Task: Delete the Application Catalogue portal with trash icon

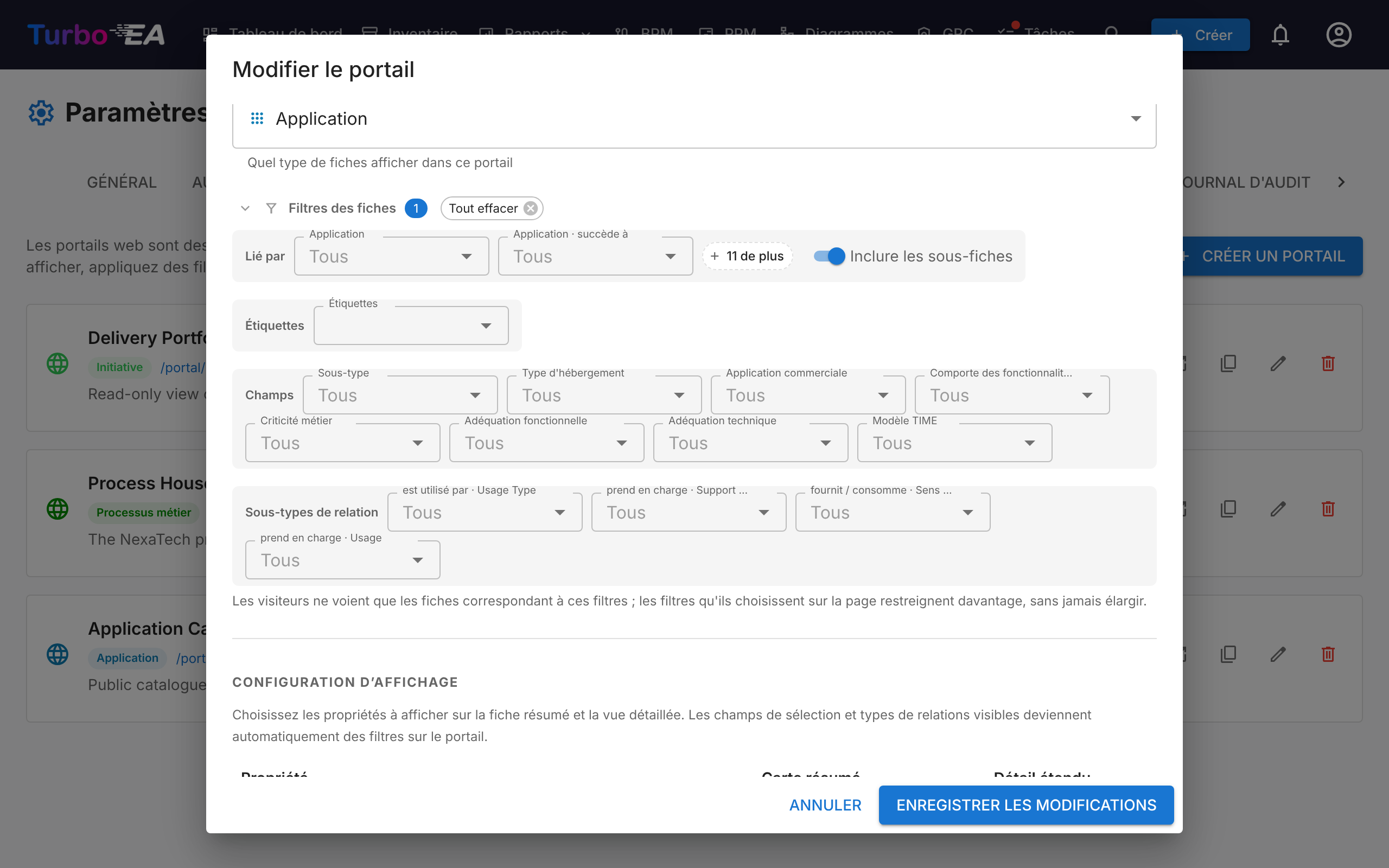Action: (1328, 654)
